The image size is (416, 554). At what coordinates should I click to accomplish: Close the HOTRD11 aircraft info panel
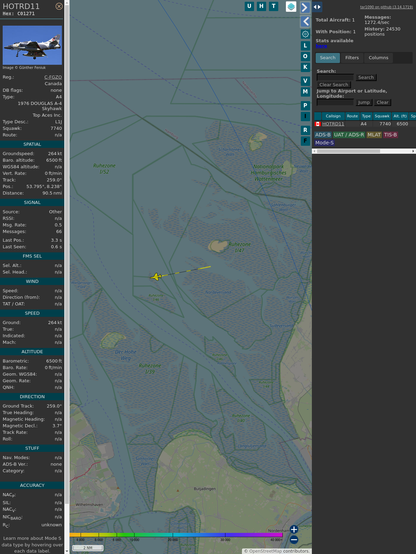[x=59, y=6]
